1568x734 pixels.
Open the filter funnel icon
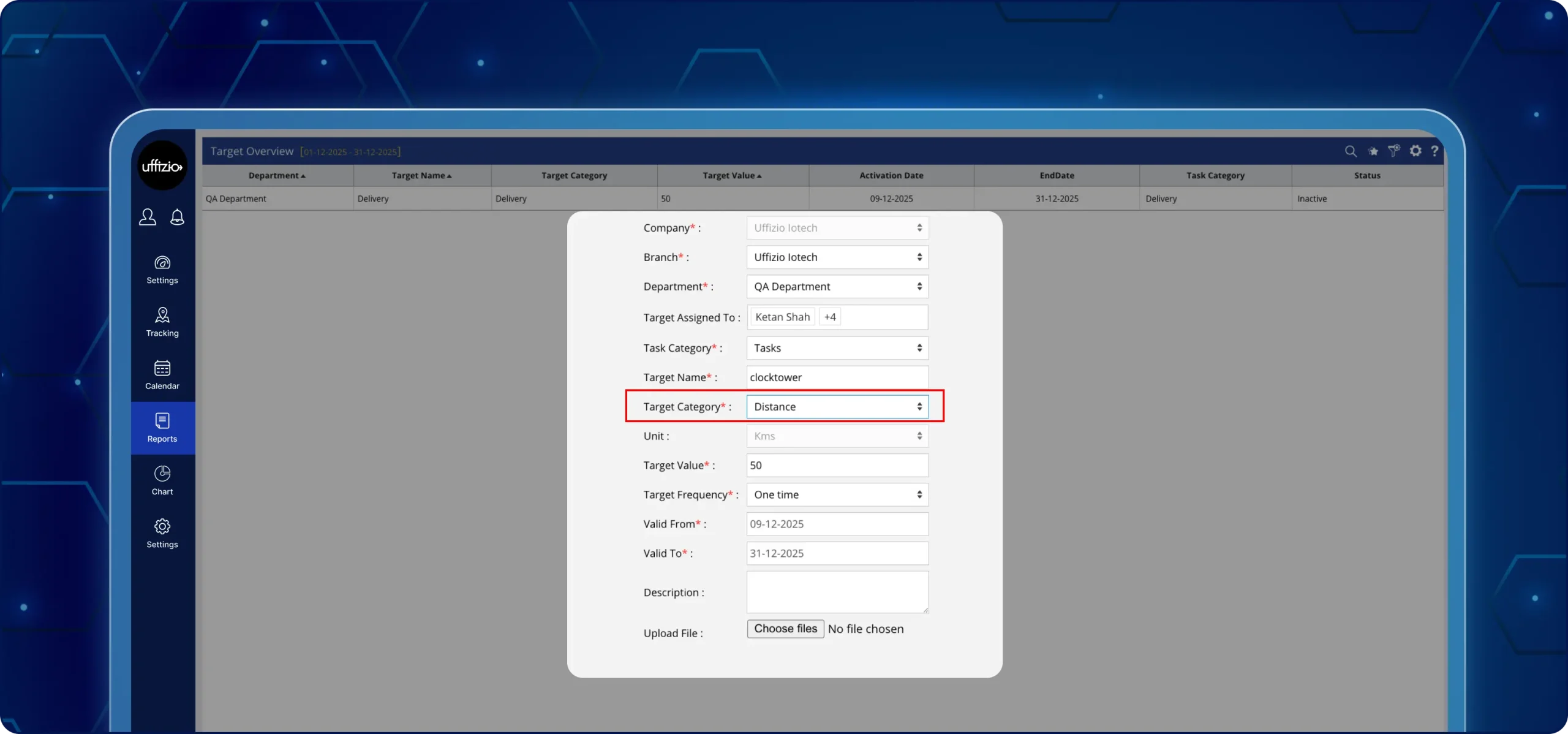1393,151
